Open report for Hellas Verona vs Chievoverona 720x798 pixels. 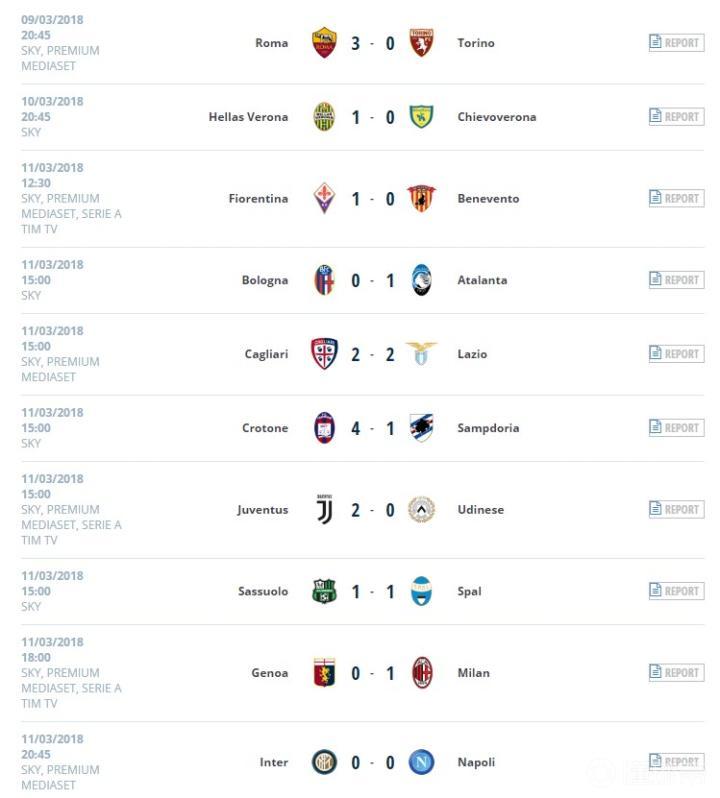click(x=676, y=117)
